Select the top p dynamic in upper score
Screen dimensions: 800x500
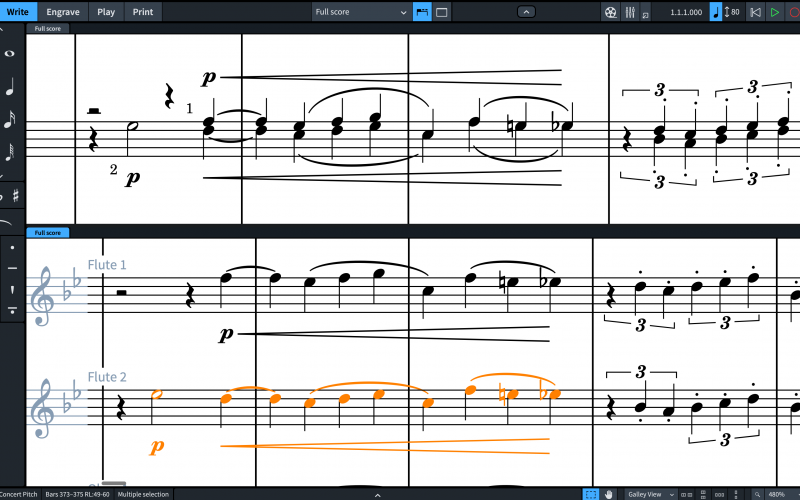click(x=209, y=78)
